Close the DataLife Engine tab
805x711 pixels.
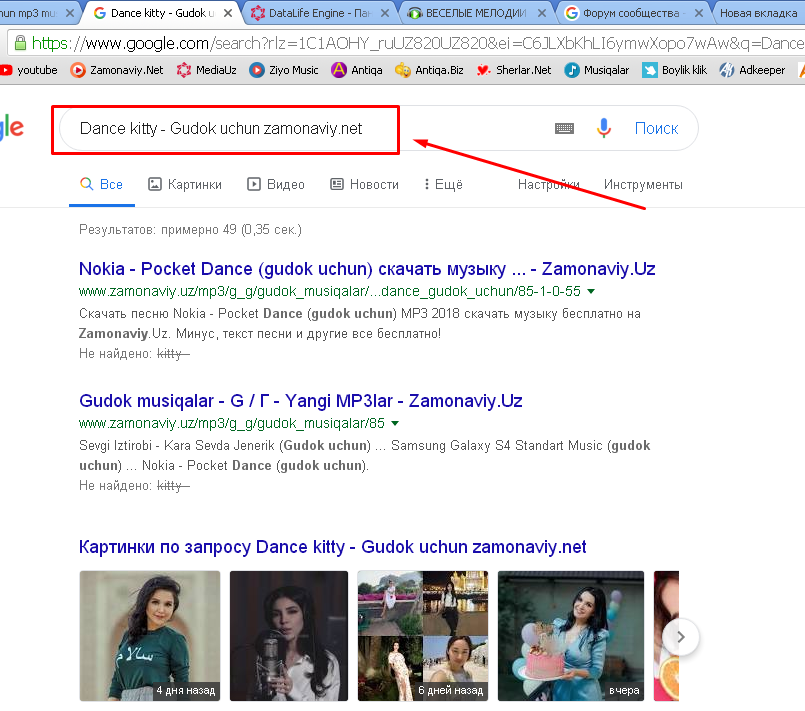[385, 13]
